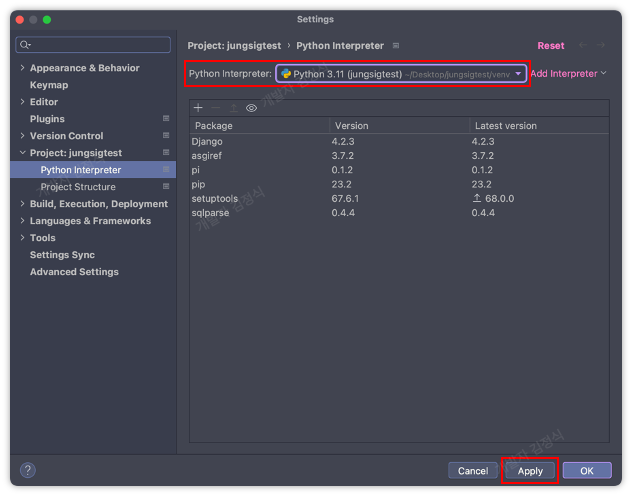Click the remove package minus icon
632x496 pixels.
(x=216, y=108)
